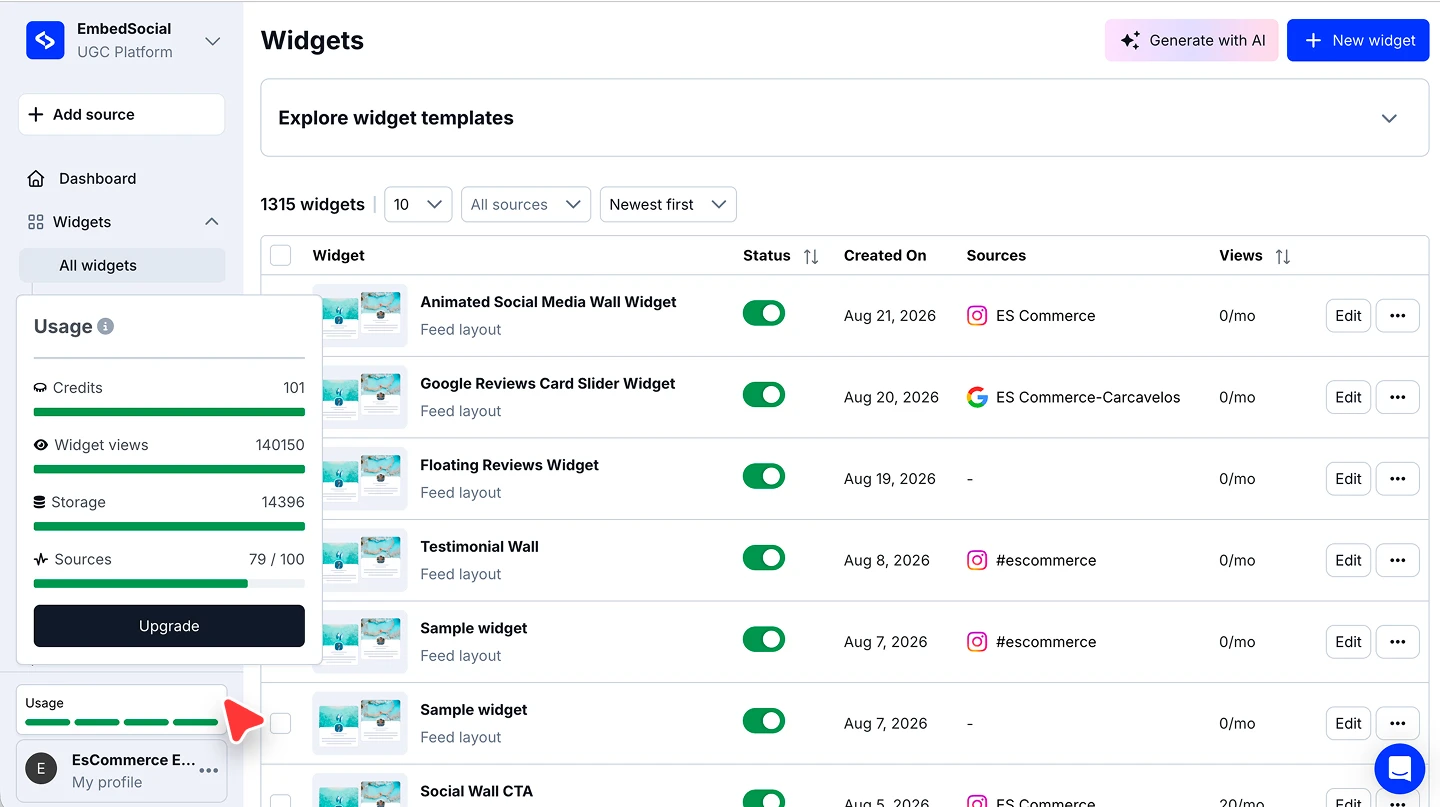
Task: Toggle Floating Reviews Widget status
Action: tap(764, 477)
